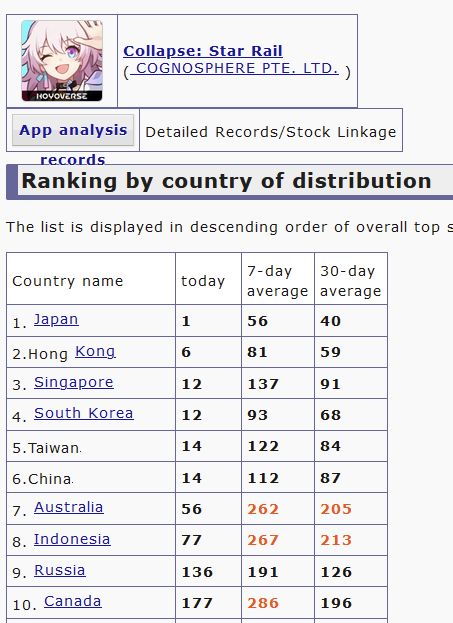Screen dimensions: 453x623
Task: Open the Canada country link
Action: tap(73, 601)
